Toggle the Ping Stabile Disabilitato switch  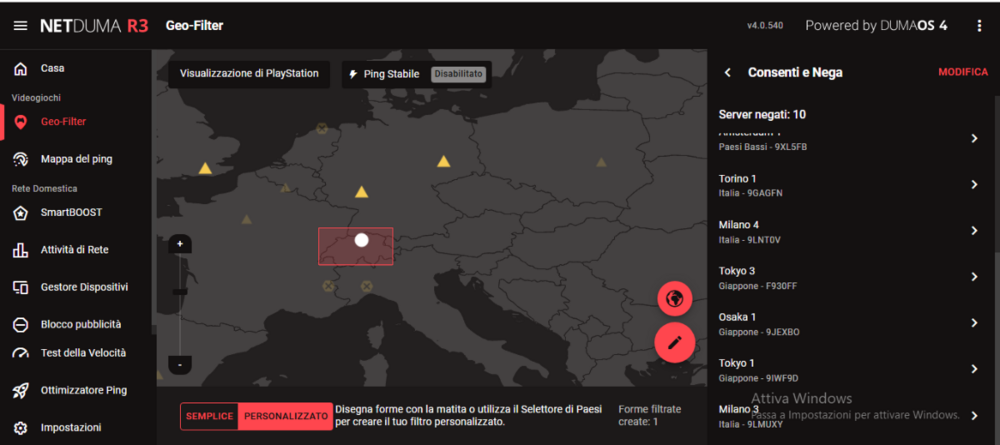tap(459, 75)
